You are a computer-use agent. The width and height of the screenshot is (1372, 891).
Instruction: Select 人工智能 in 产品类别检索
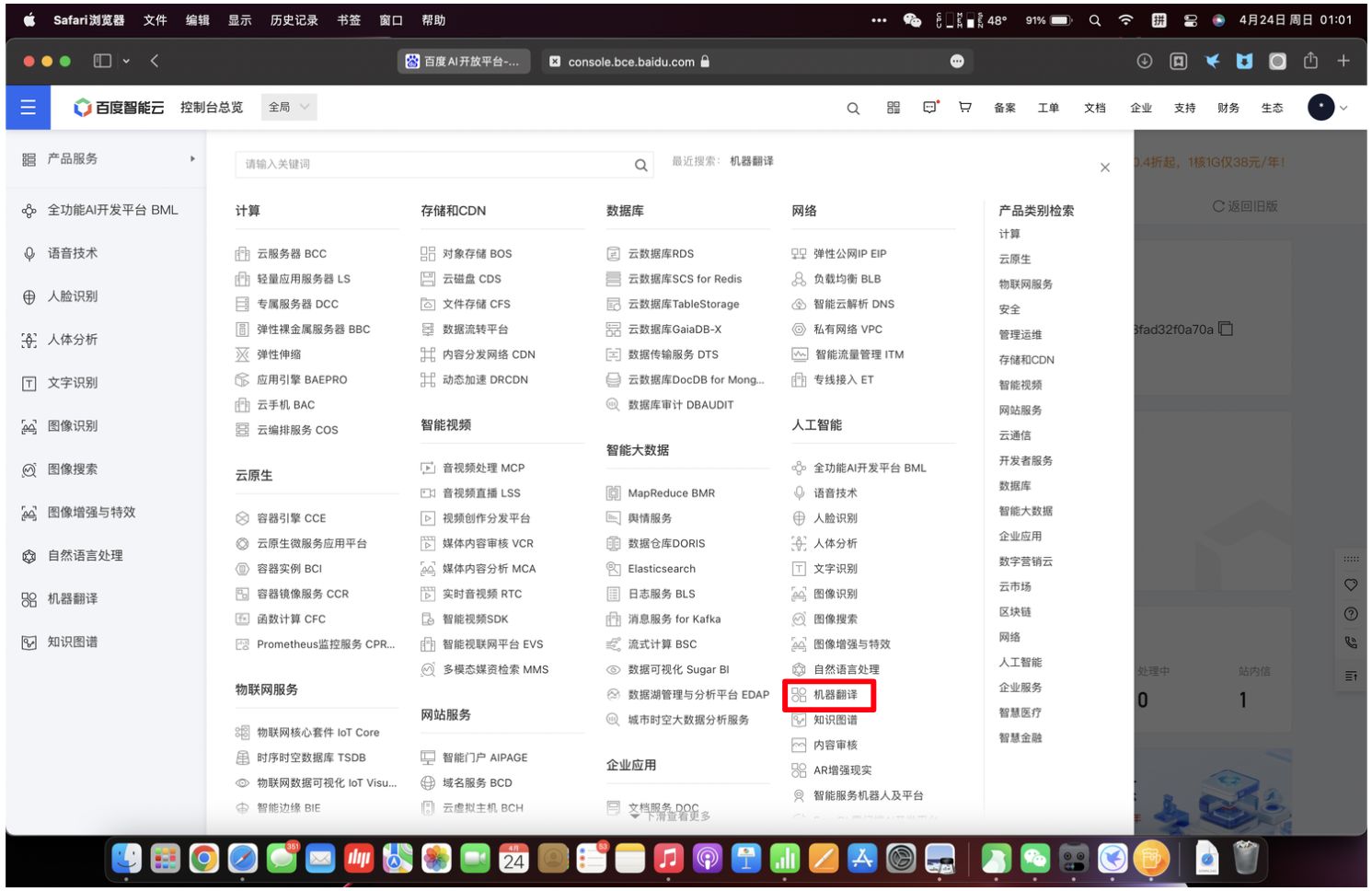(x=1020, y=663)
